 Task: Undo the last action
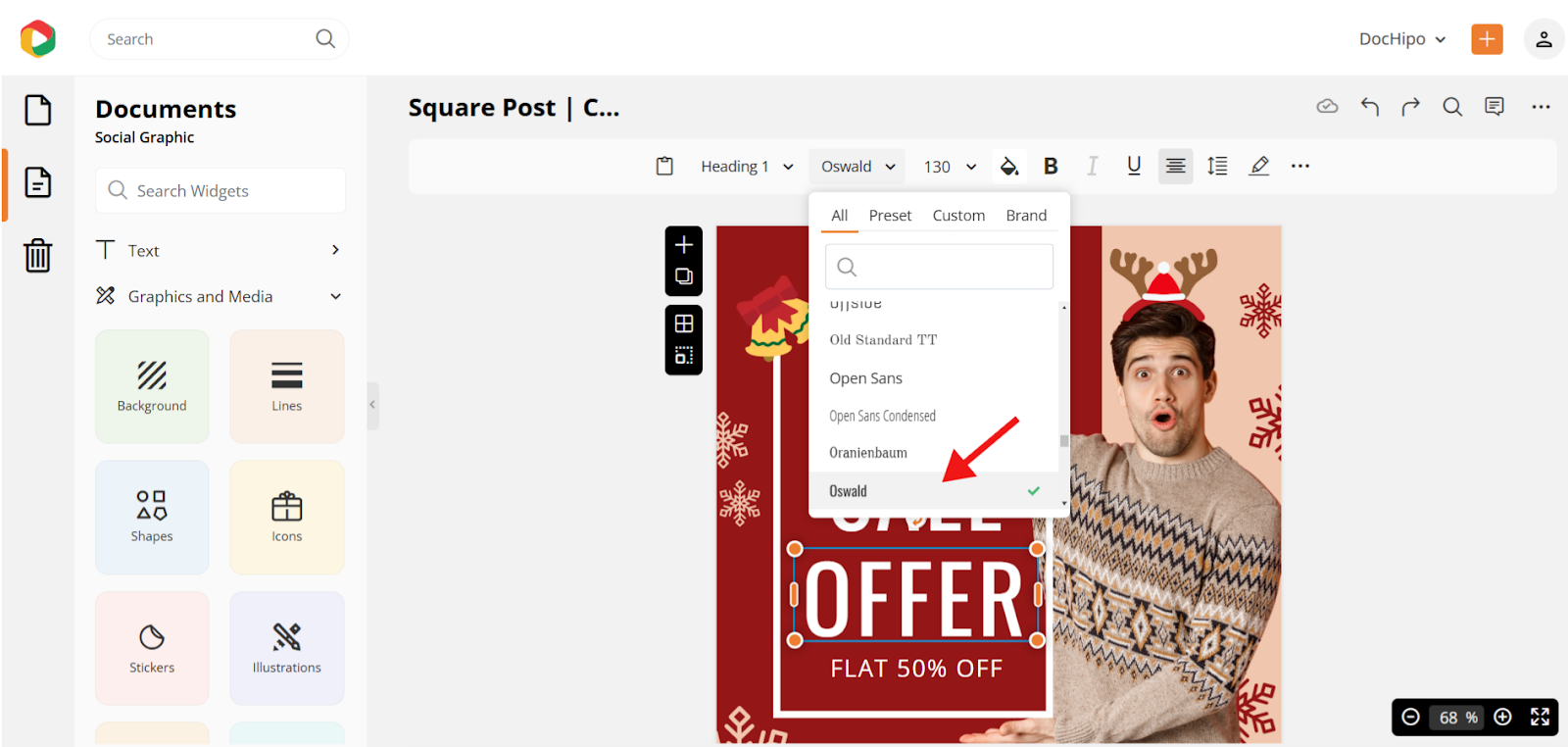(x=1369, y=106)
